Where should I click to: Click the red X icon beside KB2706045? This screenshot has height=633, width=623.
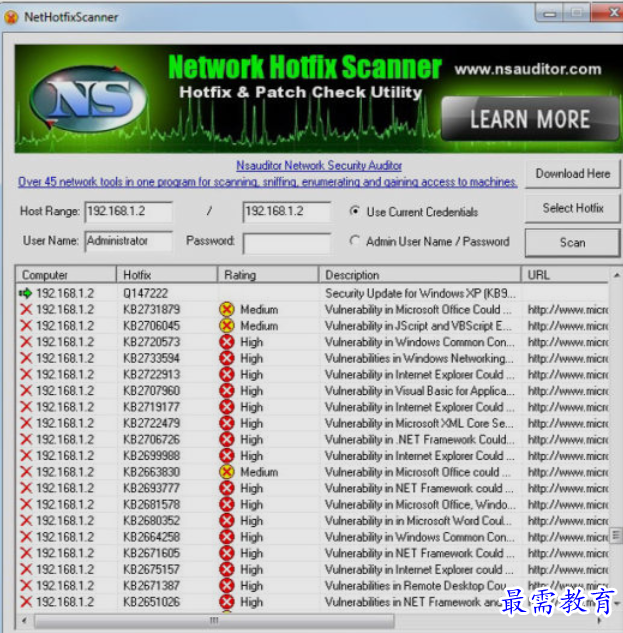point(26,326)
